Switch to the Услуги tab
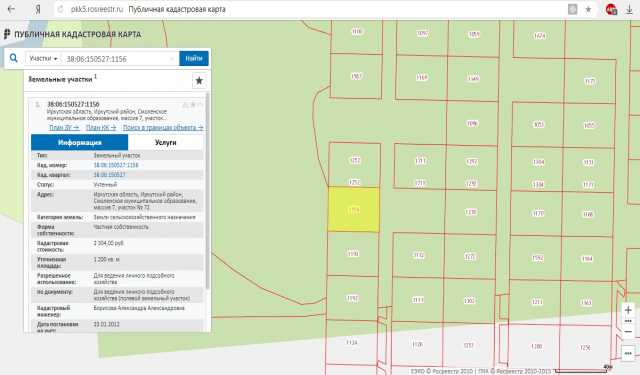The image size is (640, 375). pyautogui.click(x=165, y=142)
